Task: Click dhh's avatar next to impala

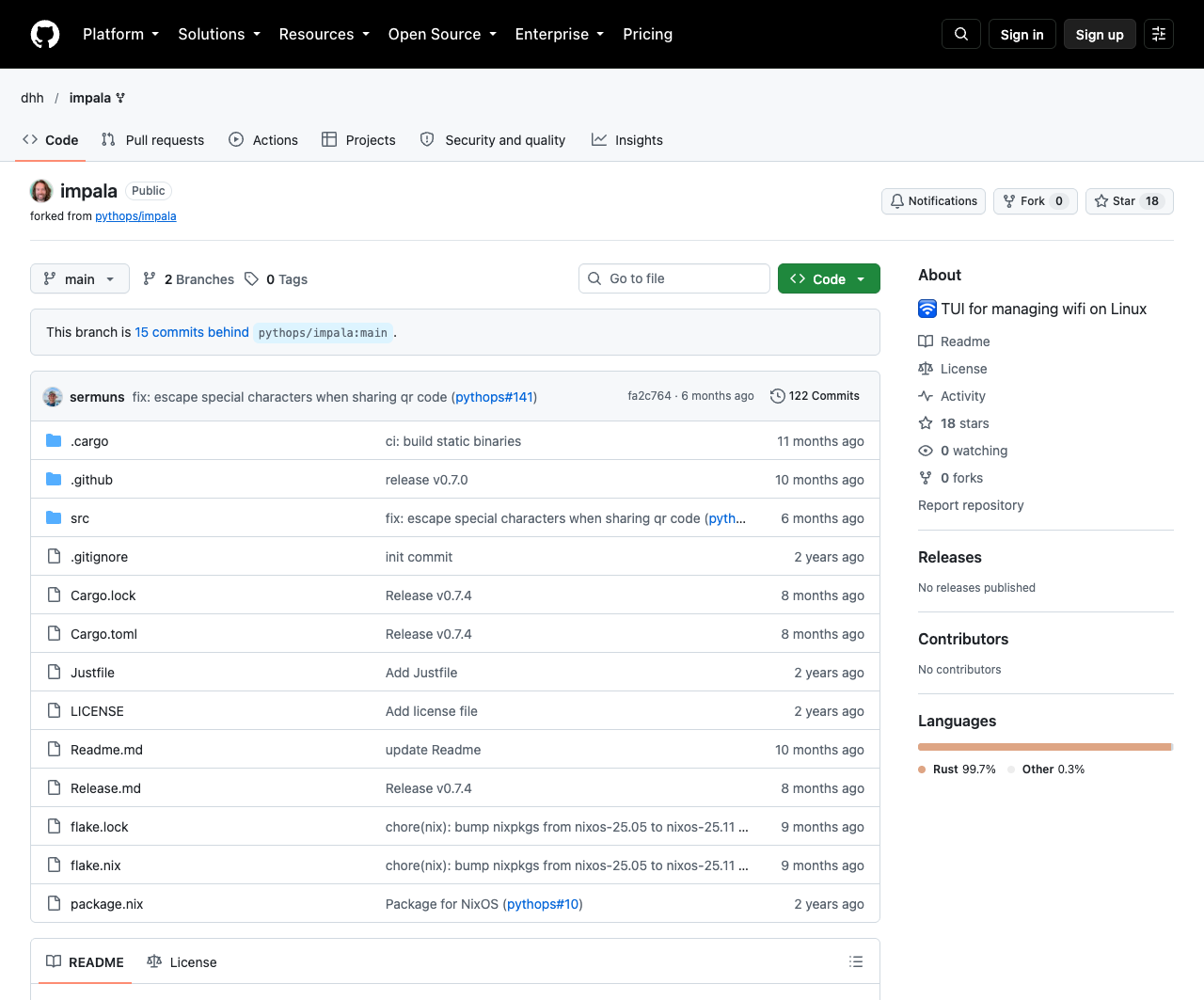Action: pyautogui.click(x=41, y=191)
